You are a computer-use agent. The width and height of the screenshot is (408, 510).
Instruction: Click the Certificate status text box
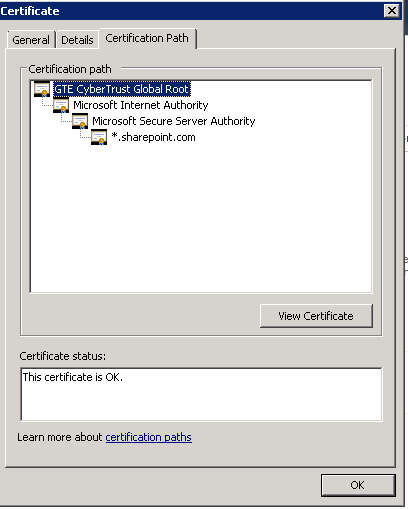pyautogui.click(x=201, y=394)
